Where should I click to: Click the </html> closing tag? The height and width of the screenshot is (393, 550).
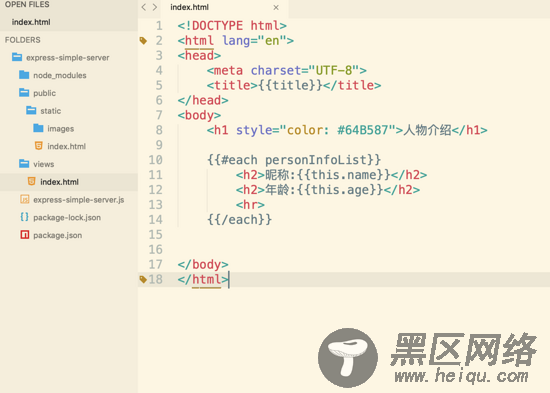click(203, 279)
